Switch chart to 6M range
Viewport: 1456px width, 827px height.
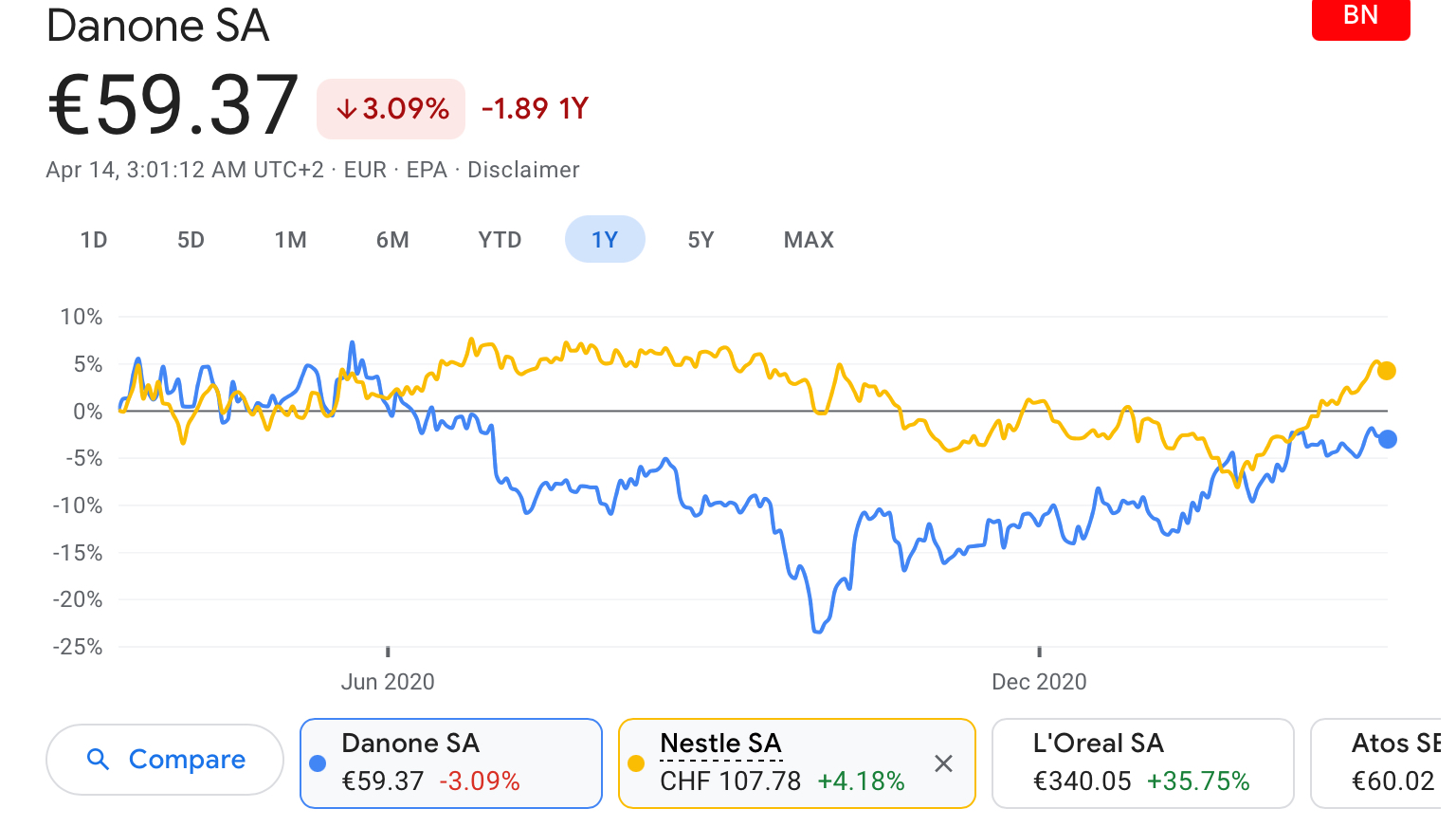(392, 240)
